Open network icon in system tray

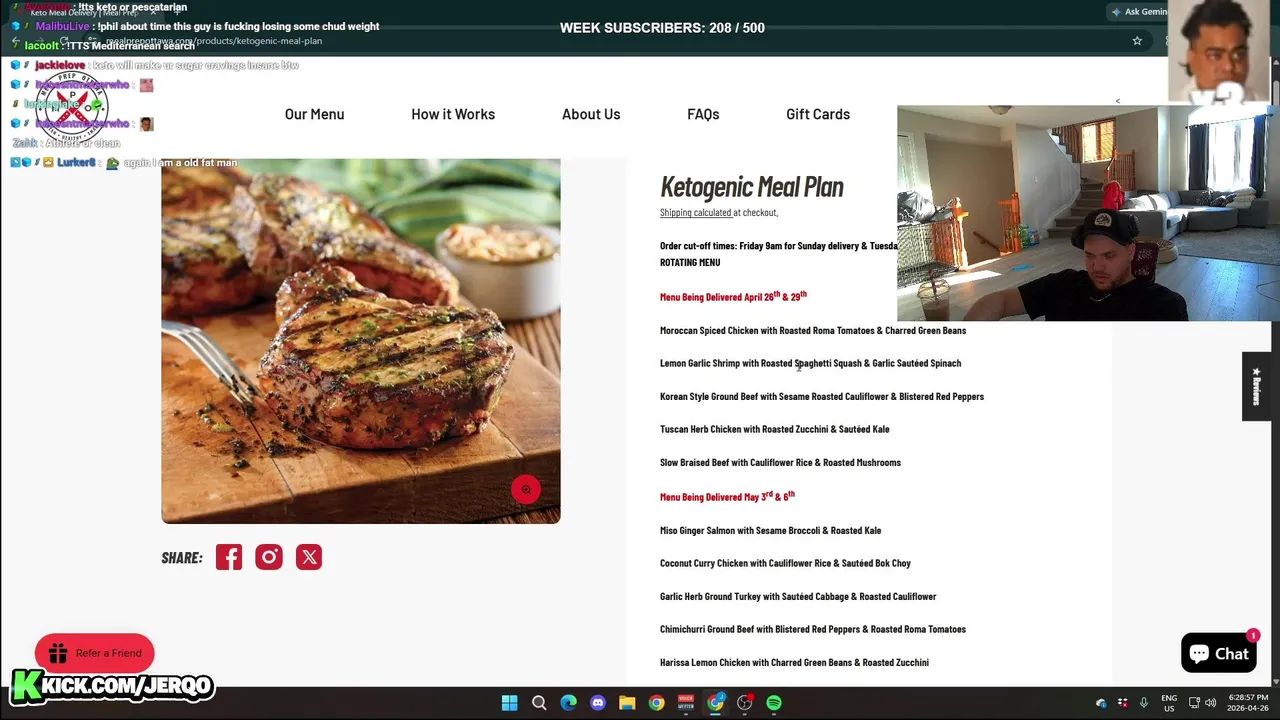(x=1194, y=703)
